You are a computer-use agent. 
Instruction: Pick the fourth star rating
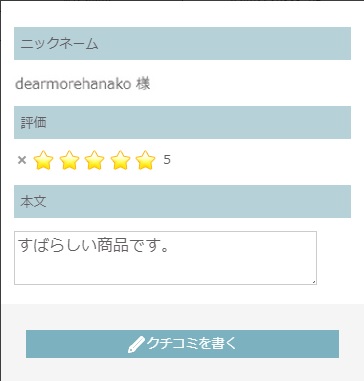click(x=120, y=160)
